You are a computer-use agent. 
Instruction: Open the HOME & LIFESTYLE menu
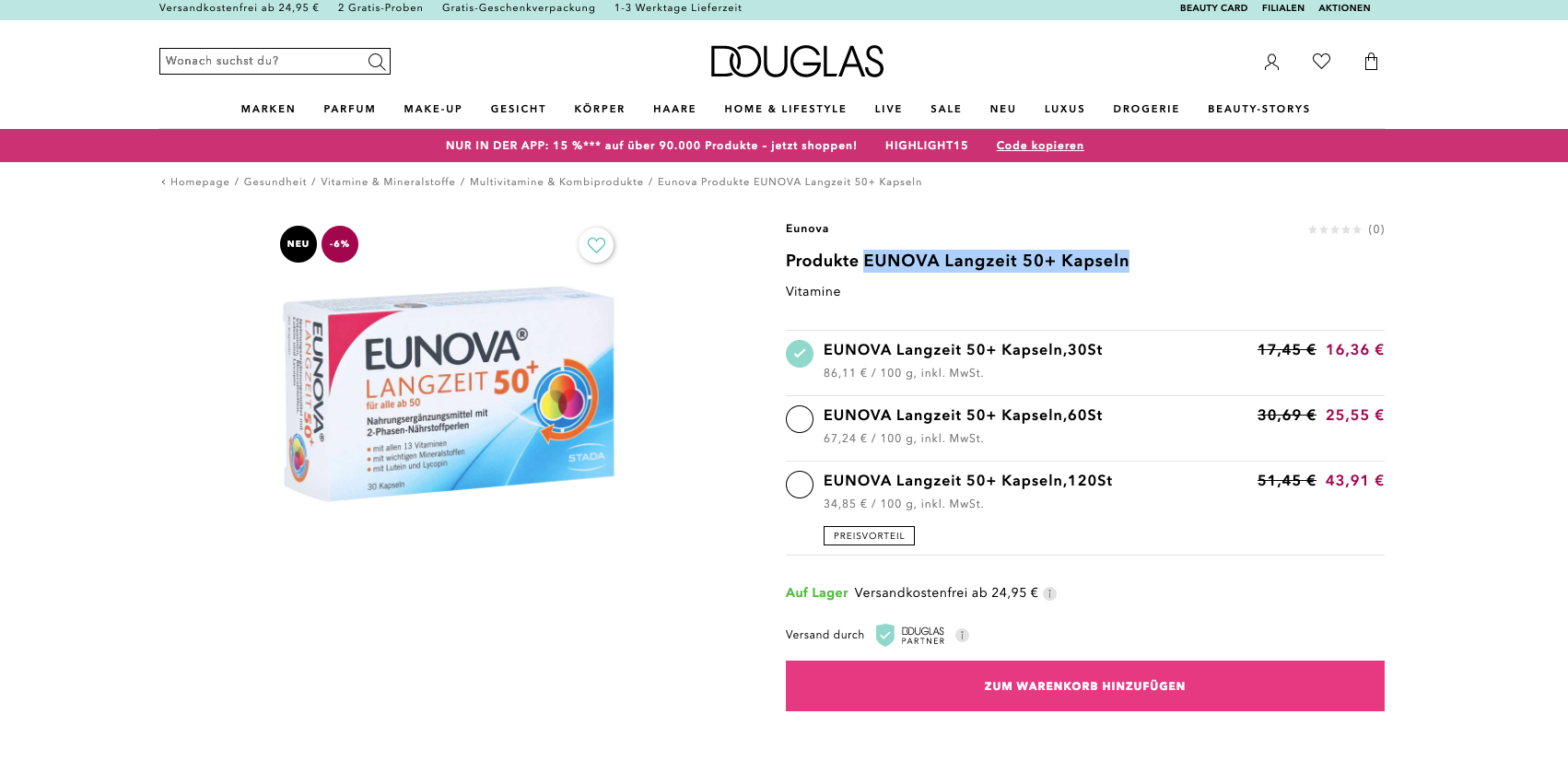785,109
